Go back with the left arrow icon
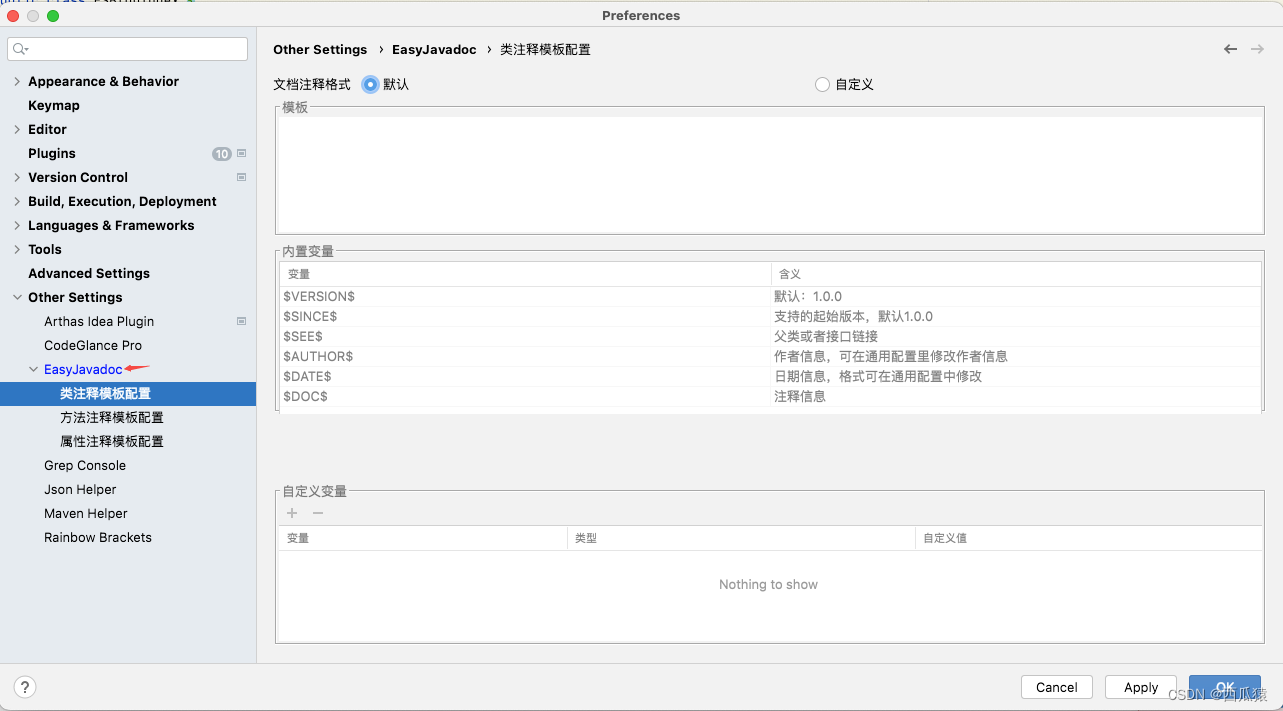 [x=1230, y=49]
